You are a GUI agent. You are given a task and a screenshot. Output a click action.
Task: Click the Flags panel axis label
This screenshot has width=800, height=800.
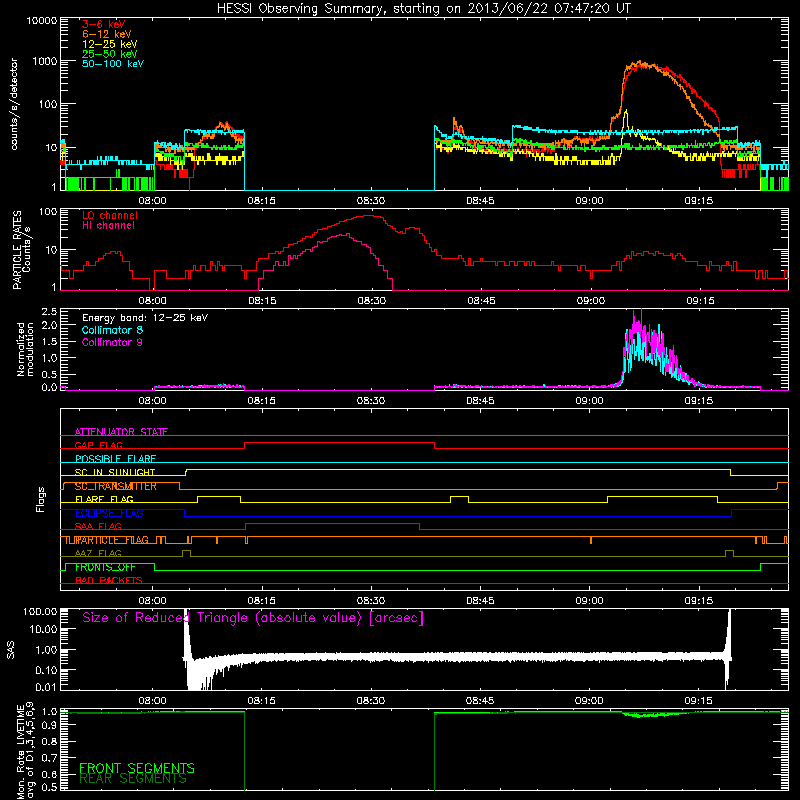click(41, 499)
